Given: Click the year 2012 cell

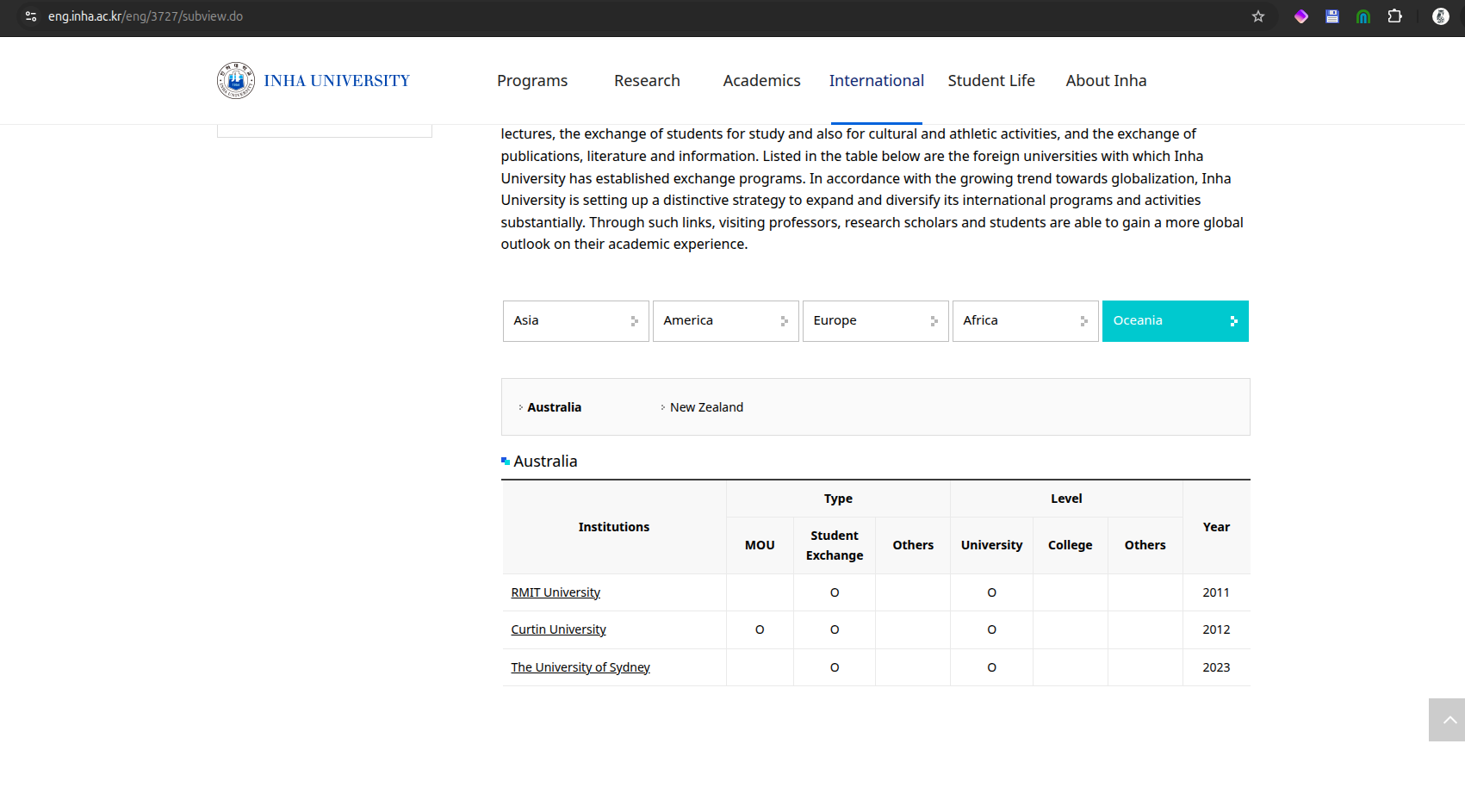Looking at the screenshot, I should coord(1216,629).
